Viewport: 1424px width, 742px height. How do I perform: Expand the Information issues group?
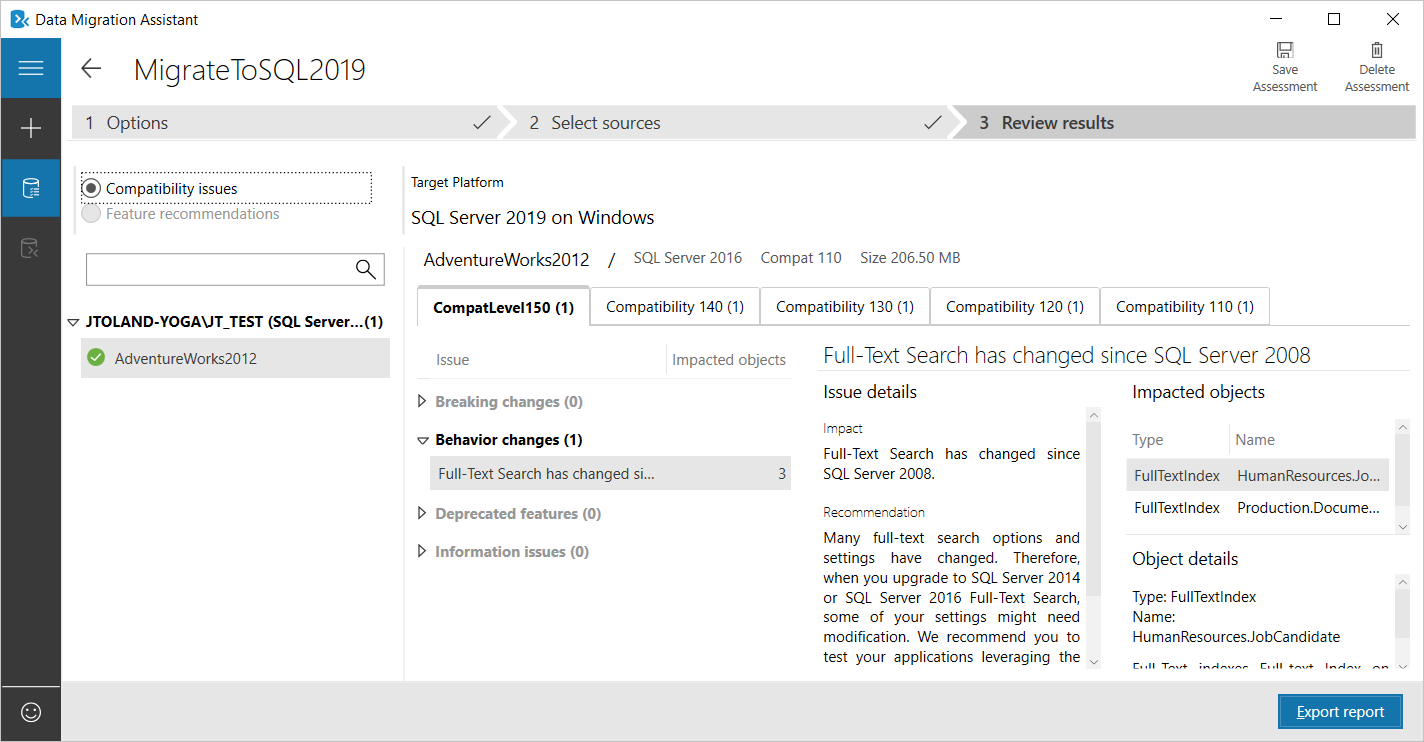pyautogui.click(x=422, y=552)
